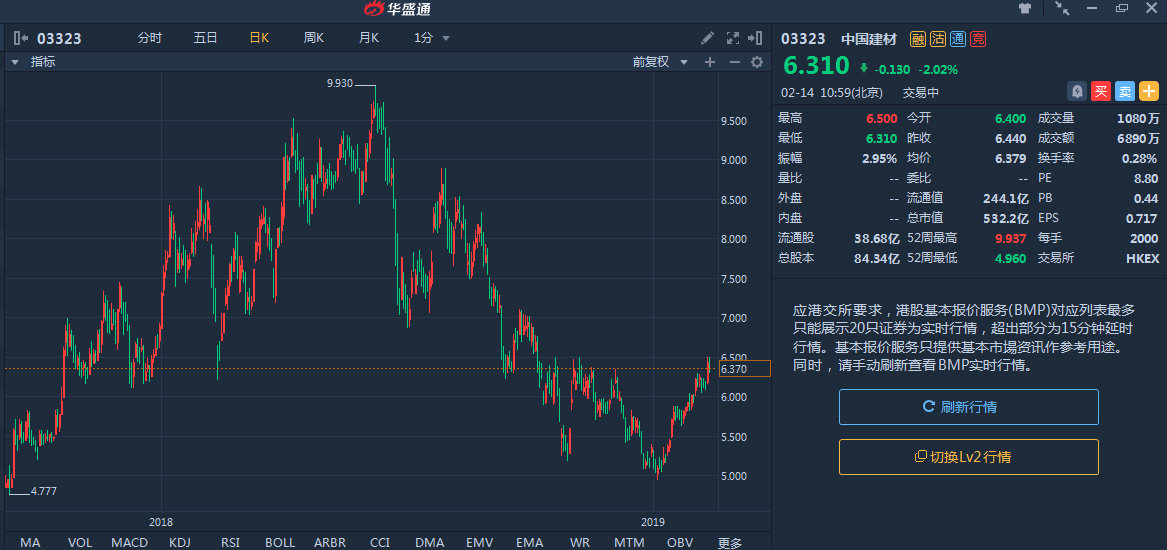1167x550 pixels.
Task: Click the 4.777 low price label
Action: pyautogui.click(x=43, y=491)
